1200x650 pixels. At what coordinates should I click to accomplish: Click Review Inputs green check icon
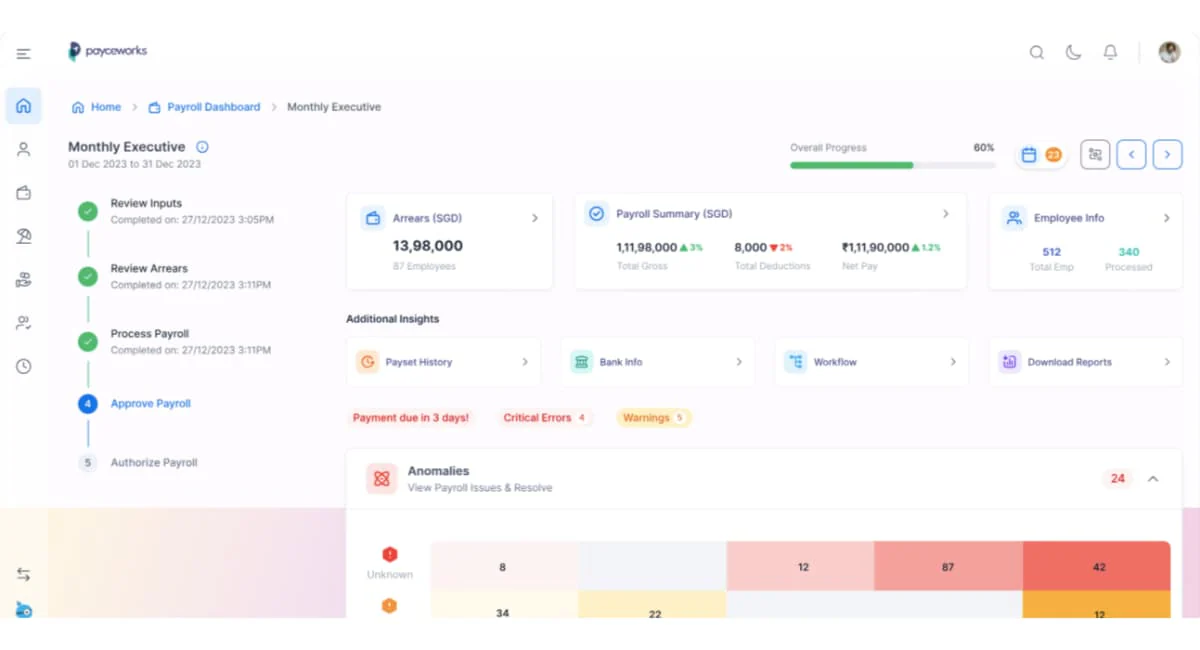point(88,211)
